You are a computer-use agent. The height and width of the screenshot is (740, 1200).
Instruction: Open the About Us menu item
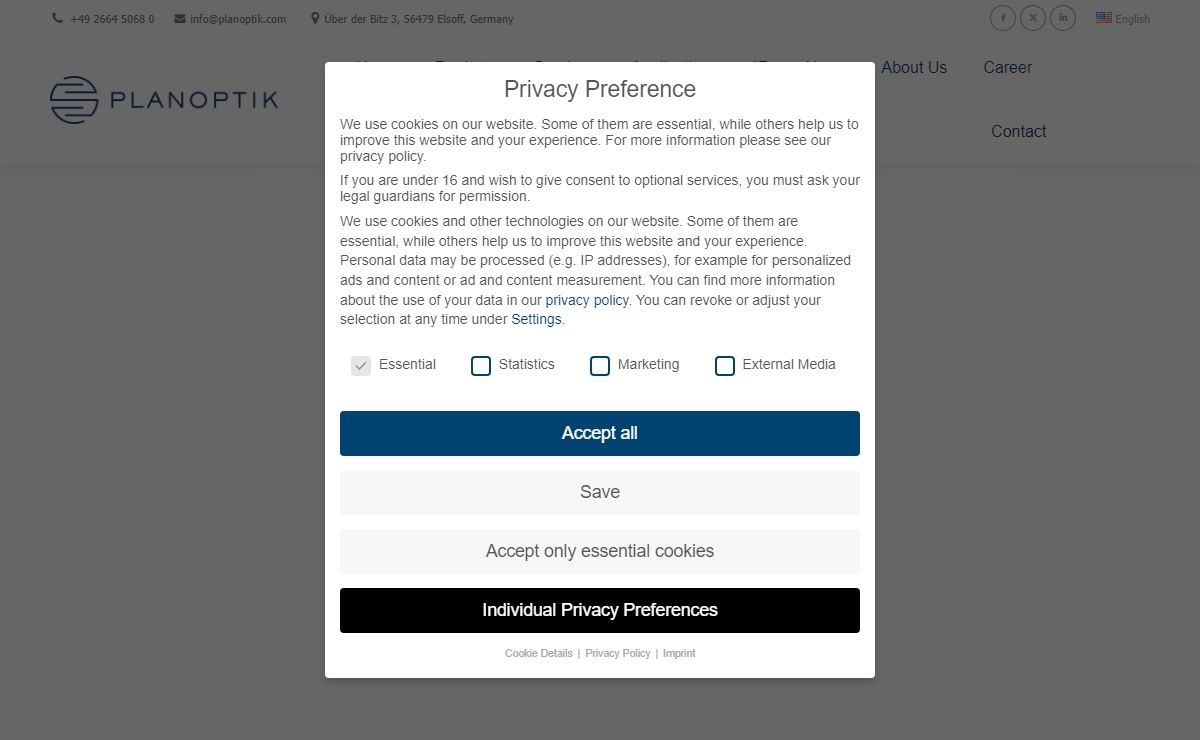[x=914, y=67]
